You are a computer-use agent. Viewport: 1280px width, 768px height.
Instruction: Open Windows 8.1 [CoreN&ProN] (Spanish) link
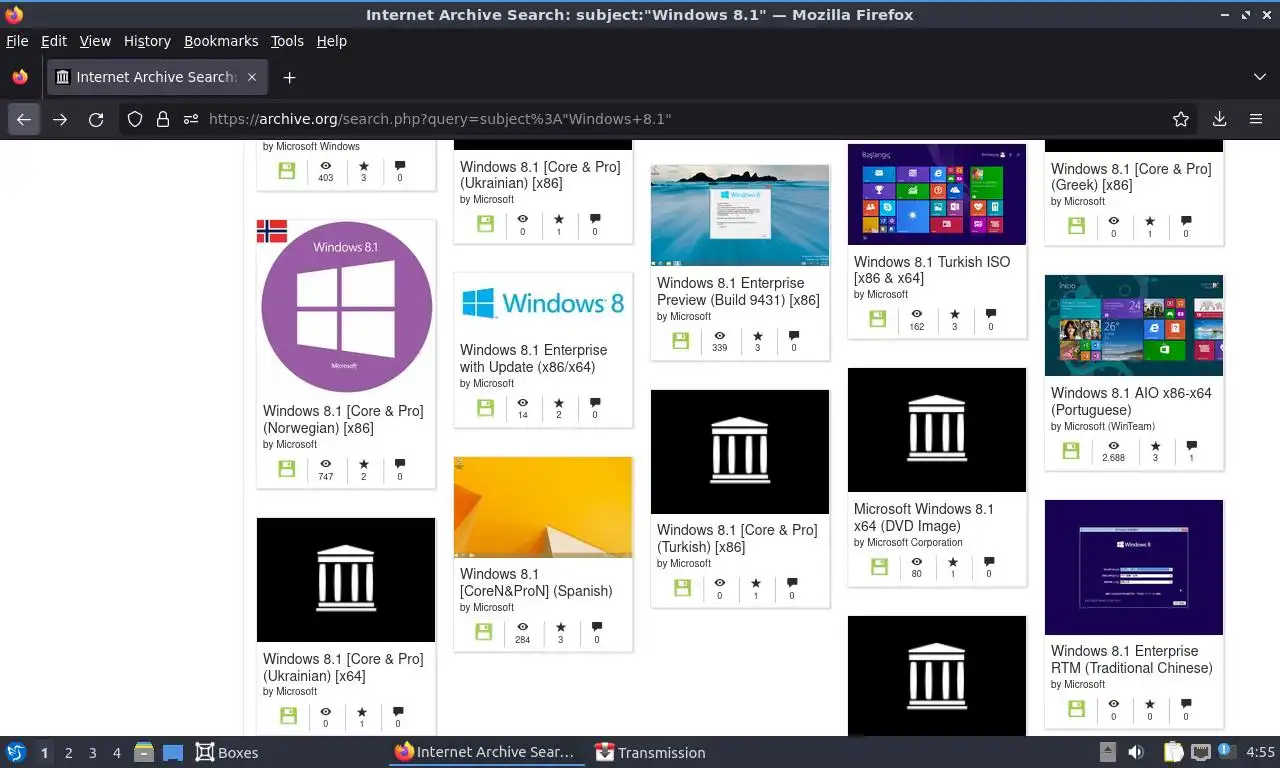click(536, 582)
